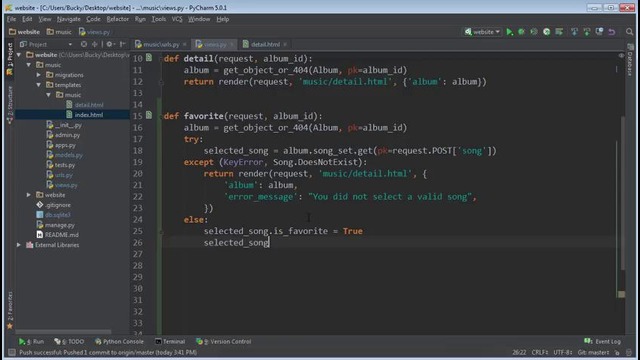
Task: Click the music breadcrumb in navigation bar
Action: [x=59, y=32]
